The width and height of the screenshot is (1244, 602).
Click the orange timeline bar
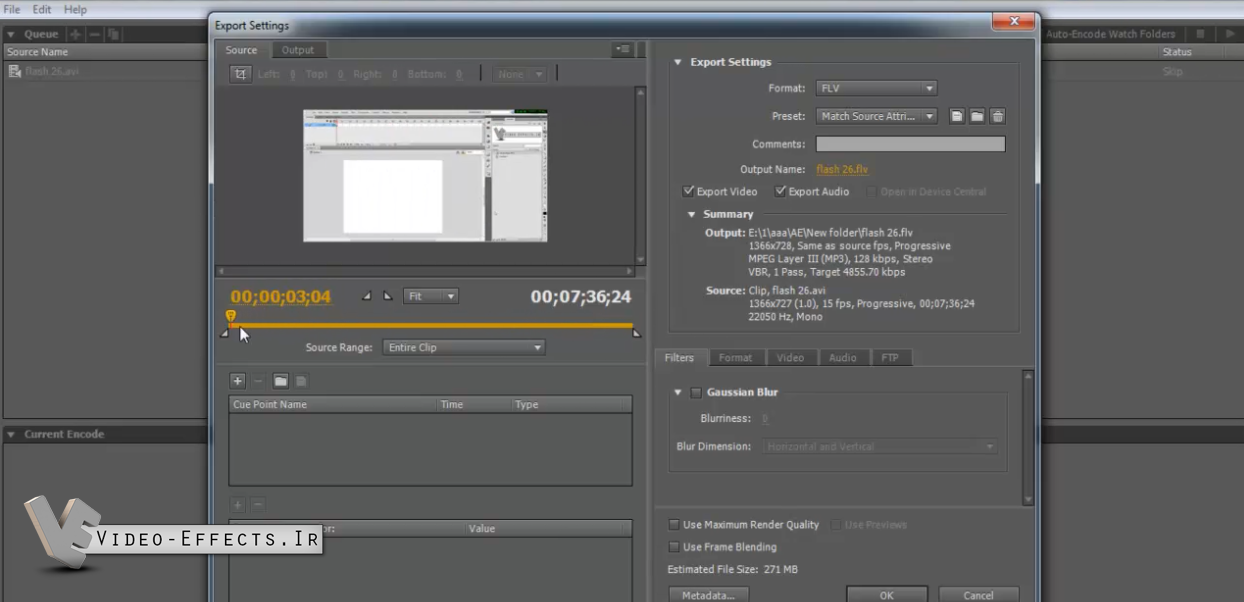click(431, 325)
